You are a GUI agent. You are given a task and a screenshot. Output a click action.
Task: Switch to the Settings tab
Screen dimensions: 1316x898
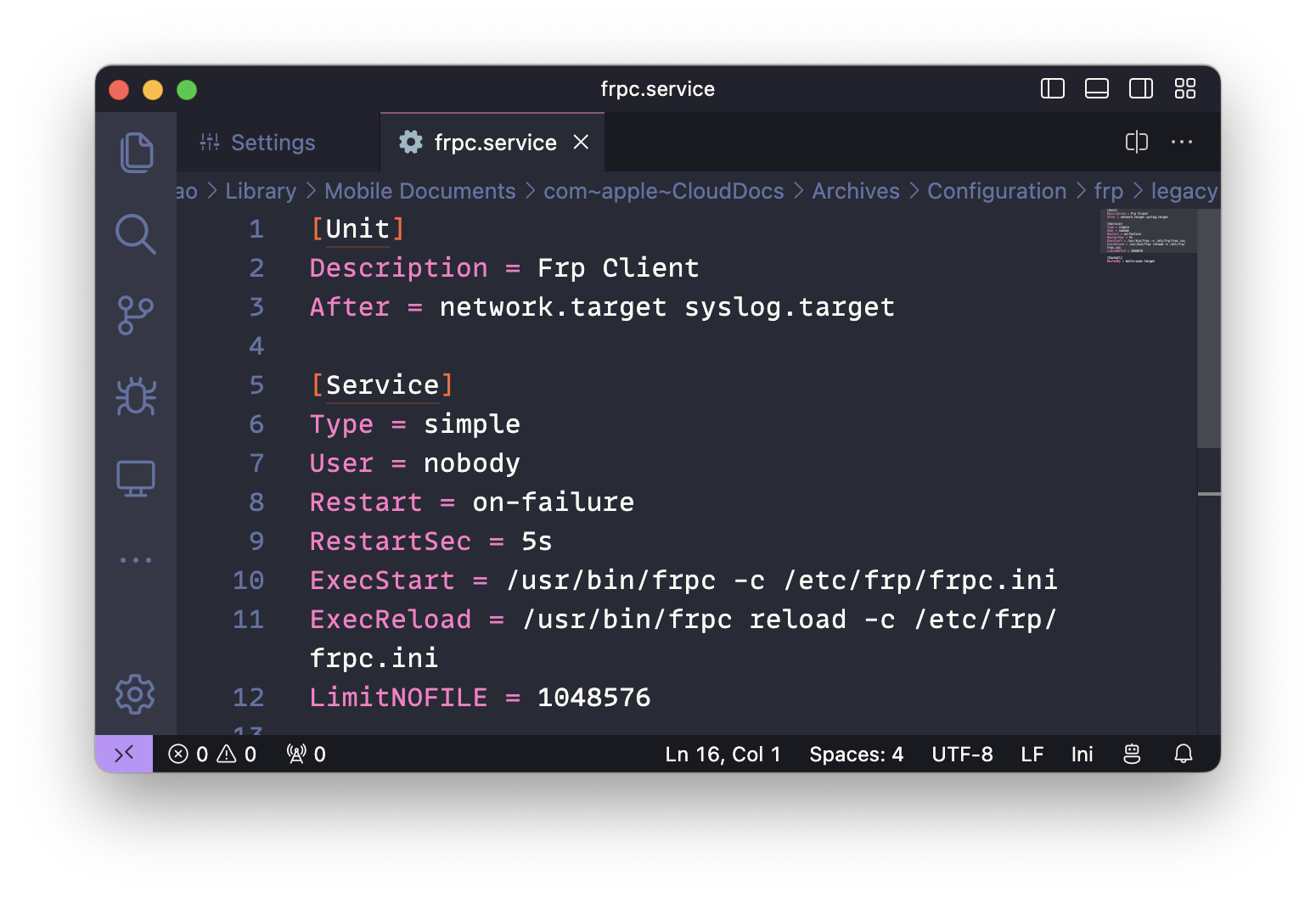pyautogui.click(x=272, y=143)
